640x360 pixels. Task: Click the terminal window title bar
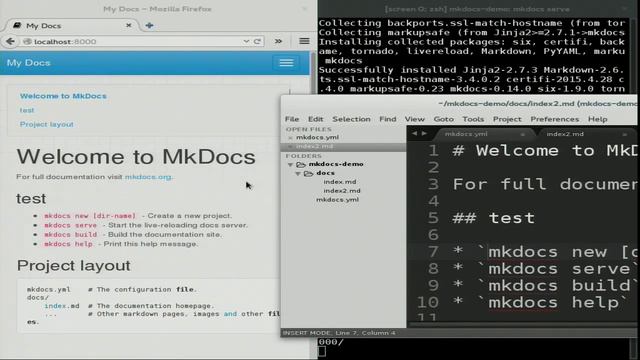pyautogui.click(x=477, y=9)
